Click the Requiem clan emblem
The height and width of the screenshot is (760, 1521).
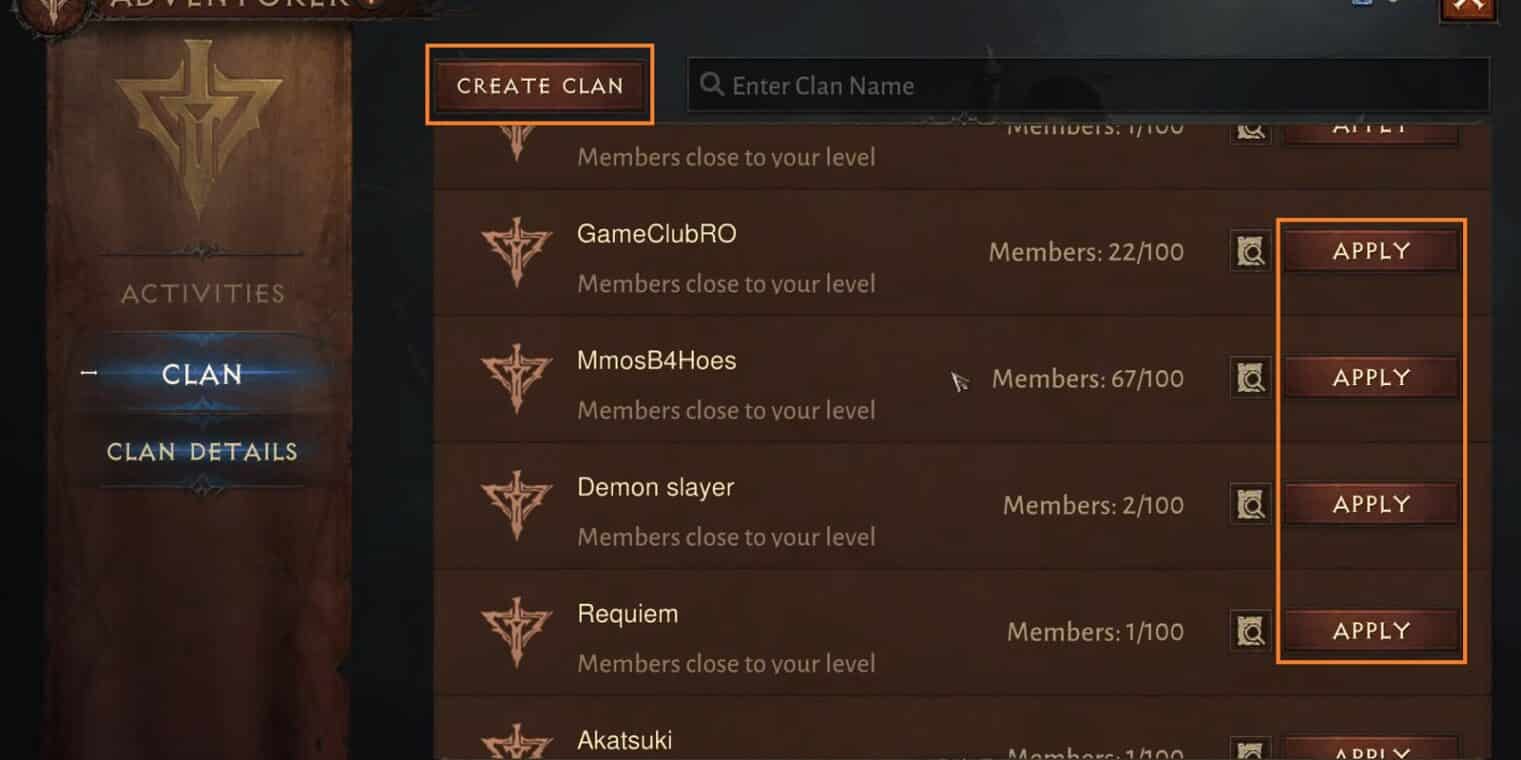516,631
